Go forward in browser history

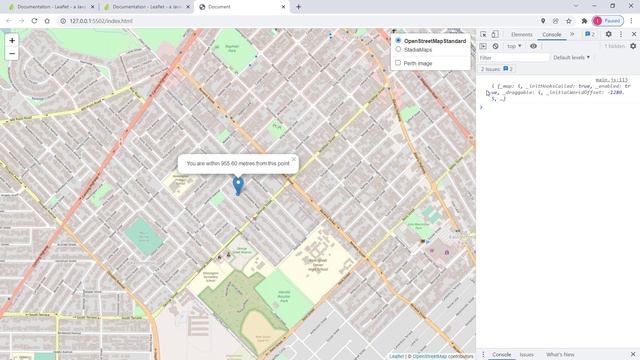pos(21,21)
